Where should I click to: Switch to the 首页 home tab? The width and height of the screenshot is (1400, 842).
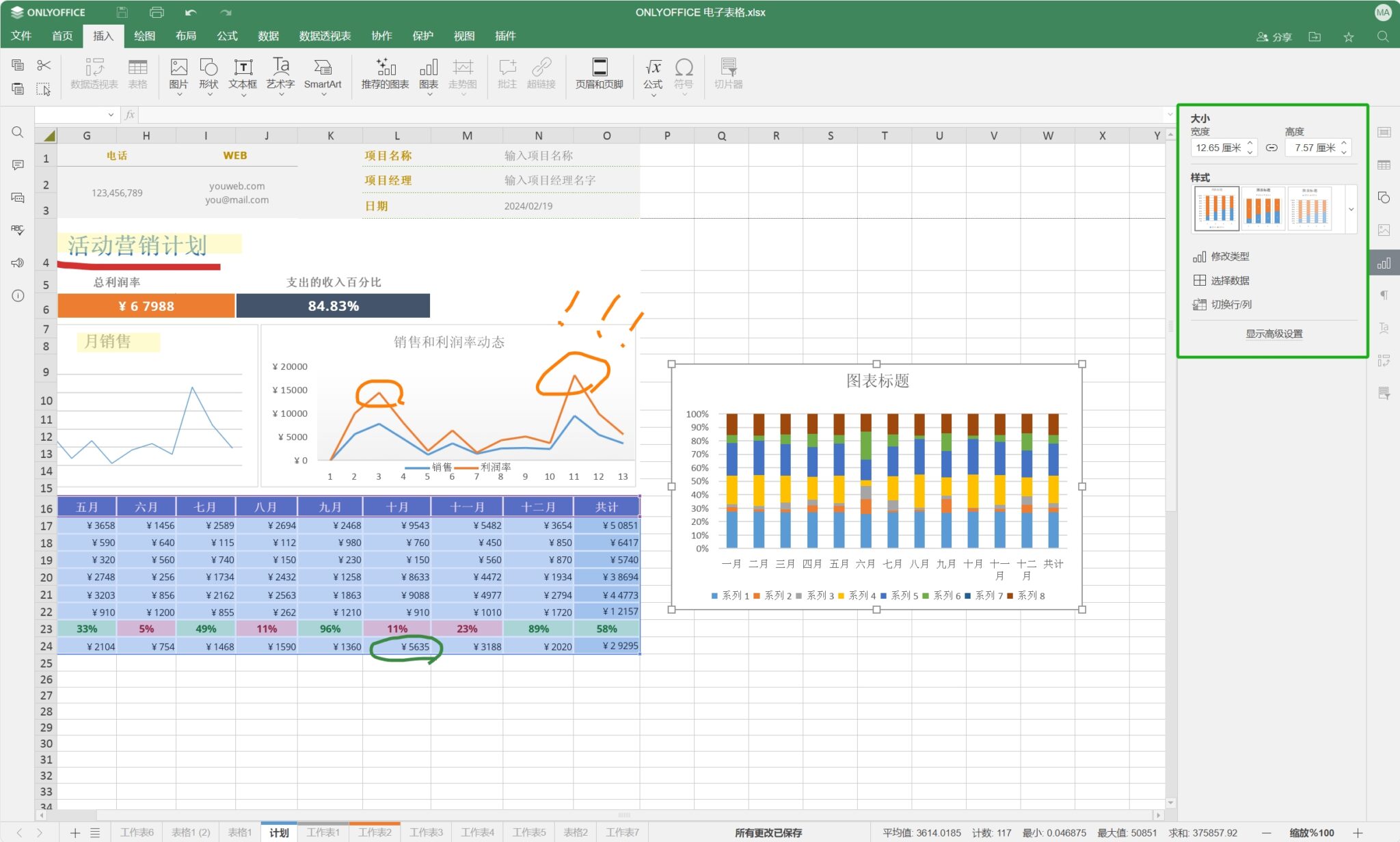pyautogui.click(x=62, y=36)
